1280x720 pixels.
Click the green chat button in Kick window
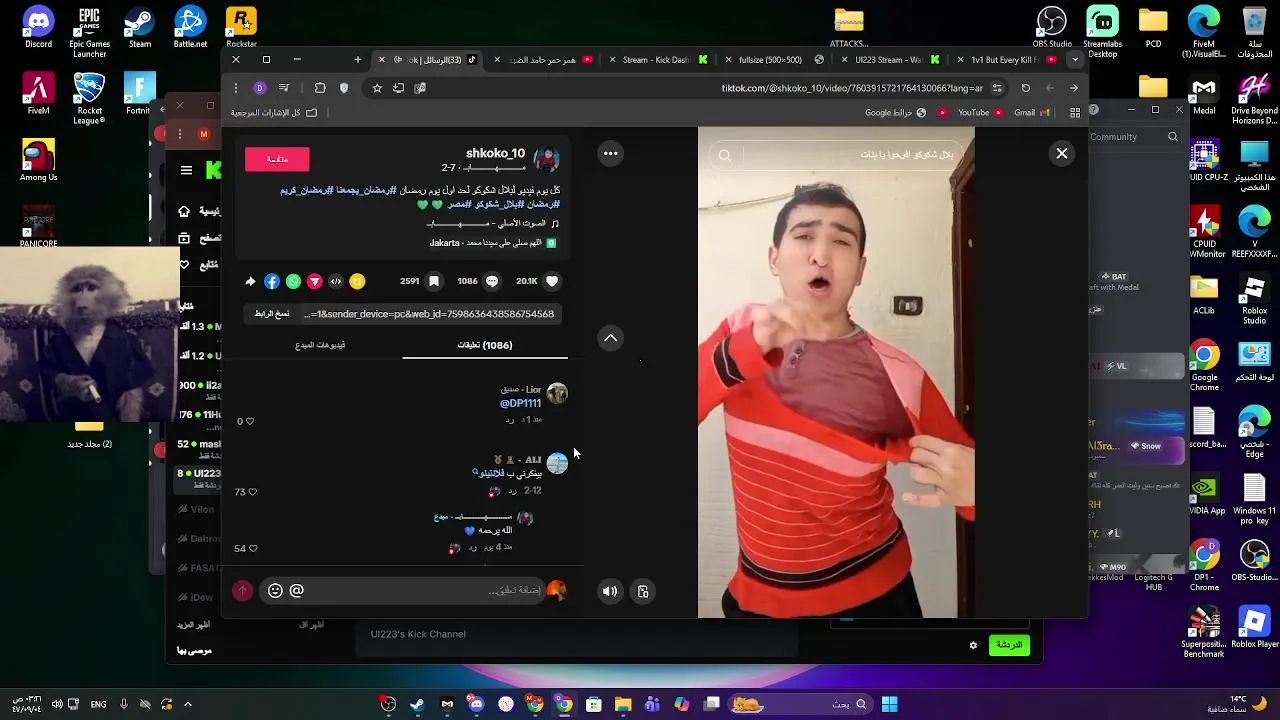click(x=1009, y=645)
